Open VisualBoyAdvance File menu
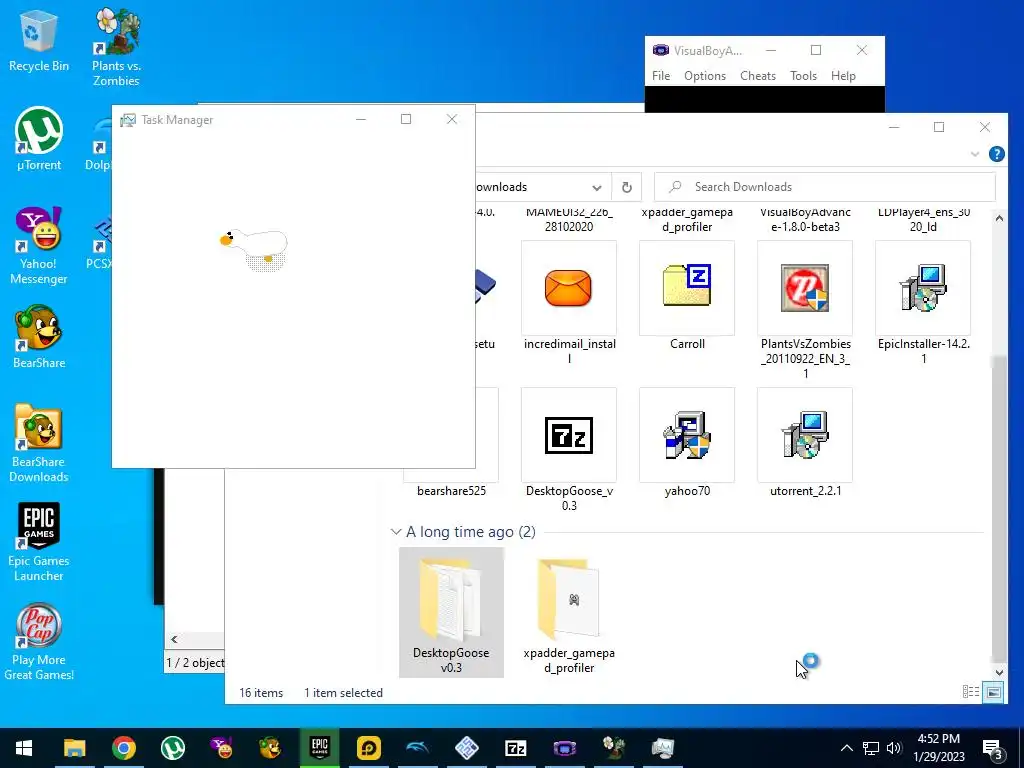1024x768 pixels. pyautogui.click(x=661, y=76)
